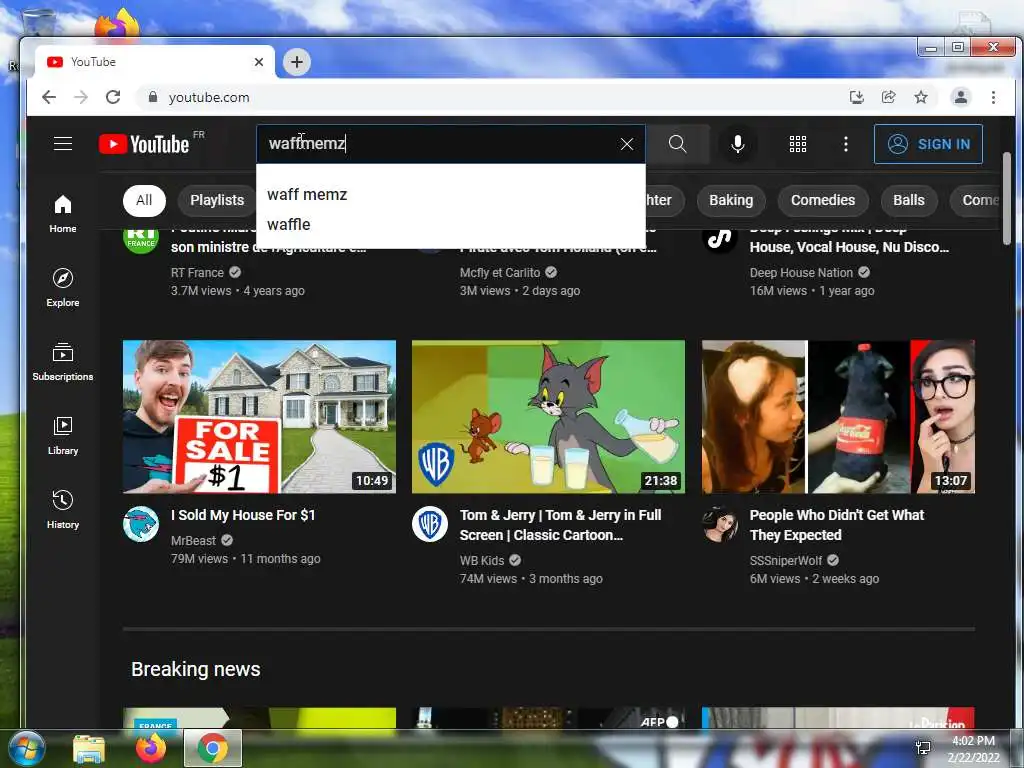Click the SIGN IN button
Screen dimensions: 1024x768
[928, 144]
